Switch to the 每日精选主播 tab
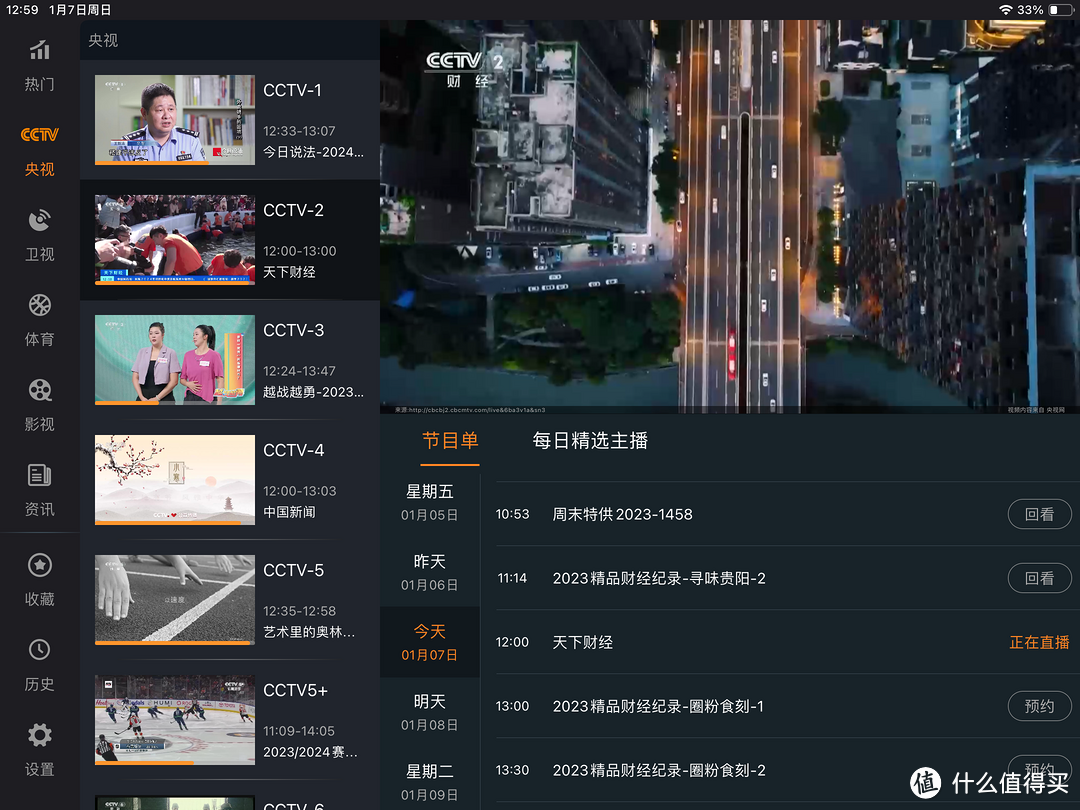 coord(590,441)
